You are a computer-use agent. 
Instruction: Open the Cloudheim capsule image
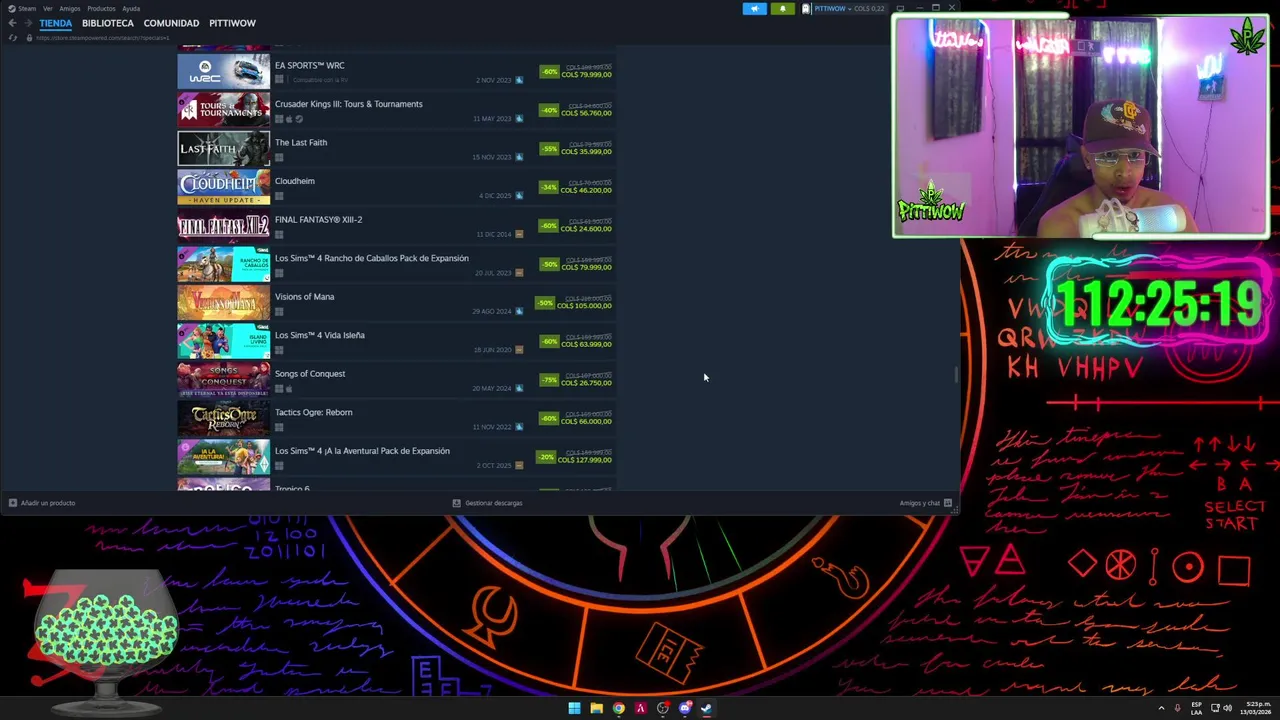coord(224,188)
